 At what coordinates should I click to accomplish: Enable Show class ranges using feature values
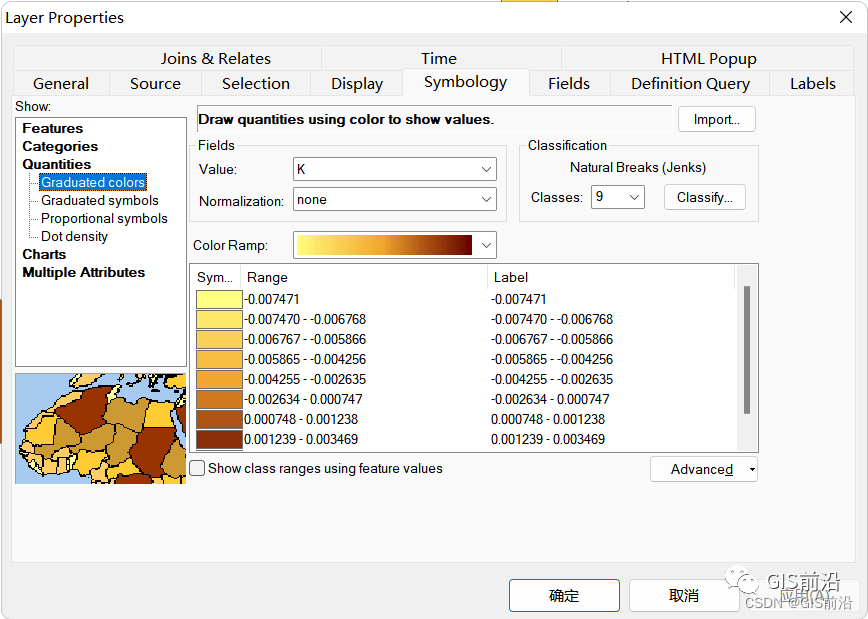(x=198, y=468)
